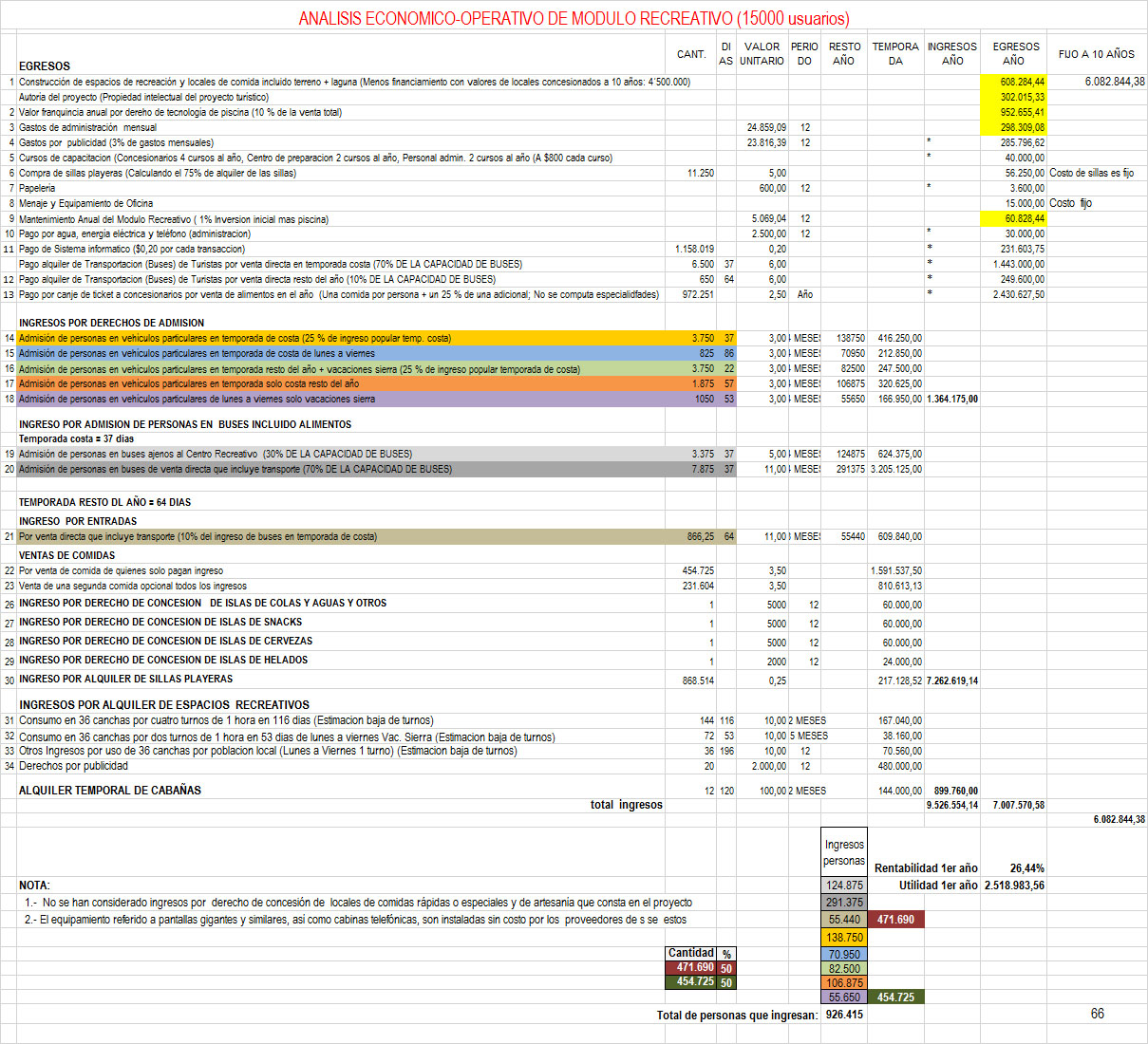Click the egresos value 2.430.627,50

coord(1019,294)
